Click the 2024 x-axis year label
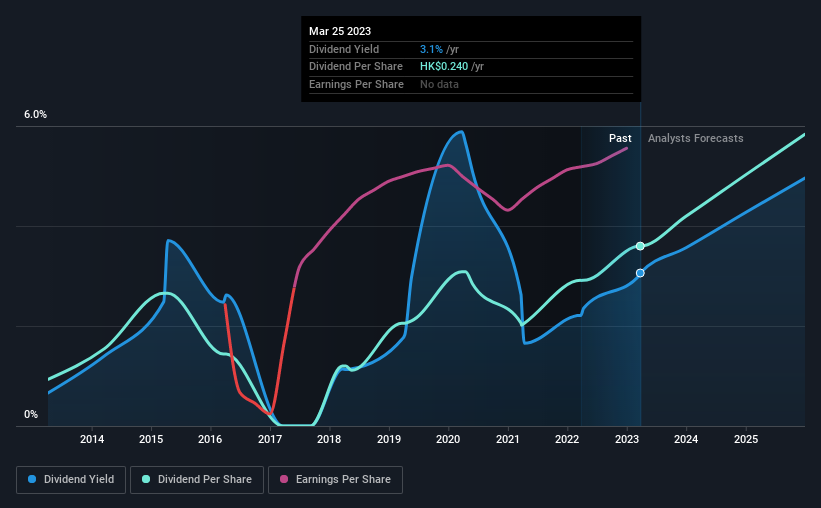The image size is (821, 508). (686, 439)
